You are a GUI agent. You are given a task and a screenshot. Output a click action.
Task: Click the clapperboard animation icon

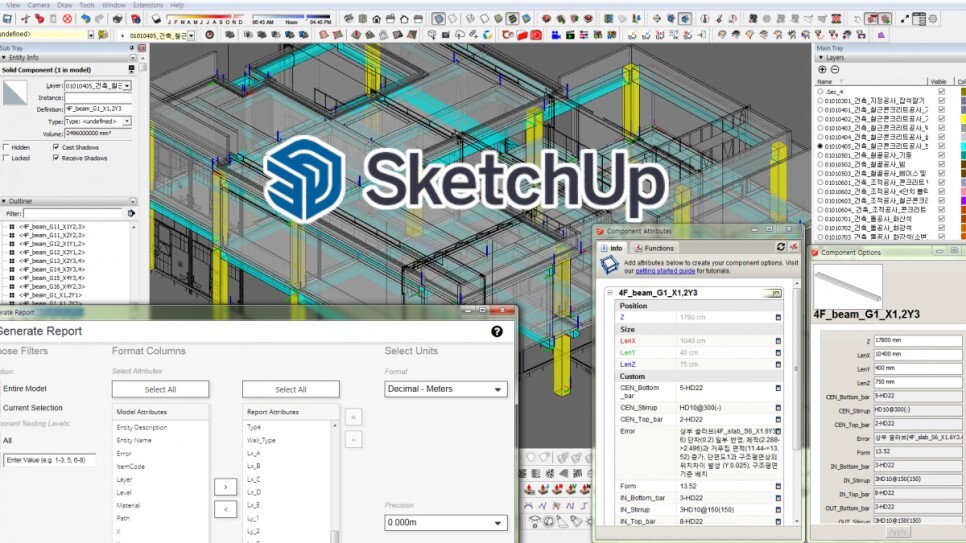570,35
